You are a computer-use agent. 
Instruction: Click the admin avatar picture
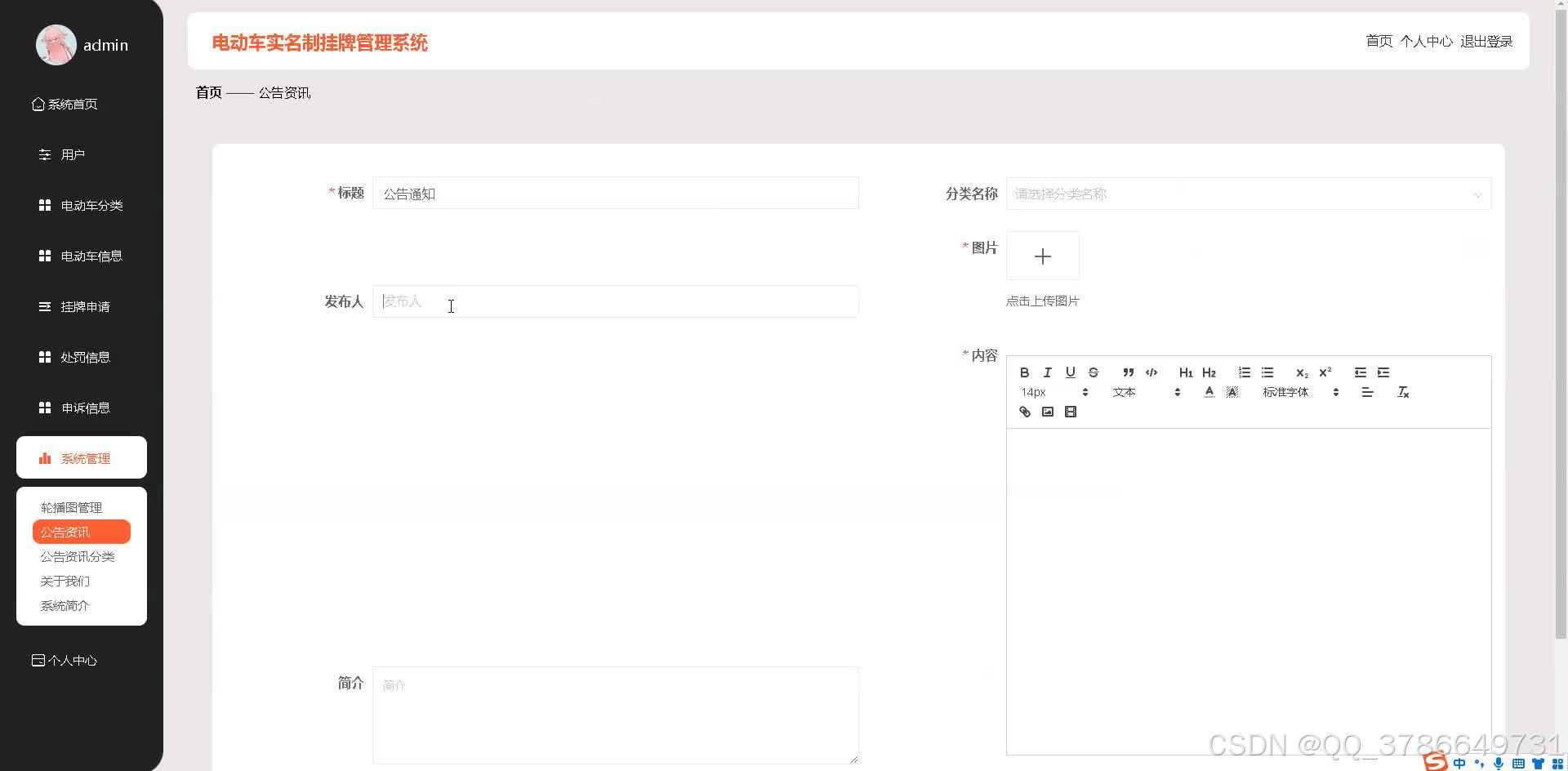(x=56, y=45)
